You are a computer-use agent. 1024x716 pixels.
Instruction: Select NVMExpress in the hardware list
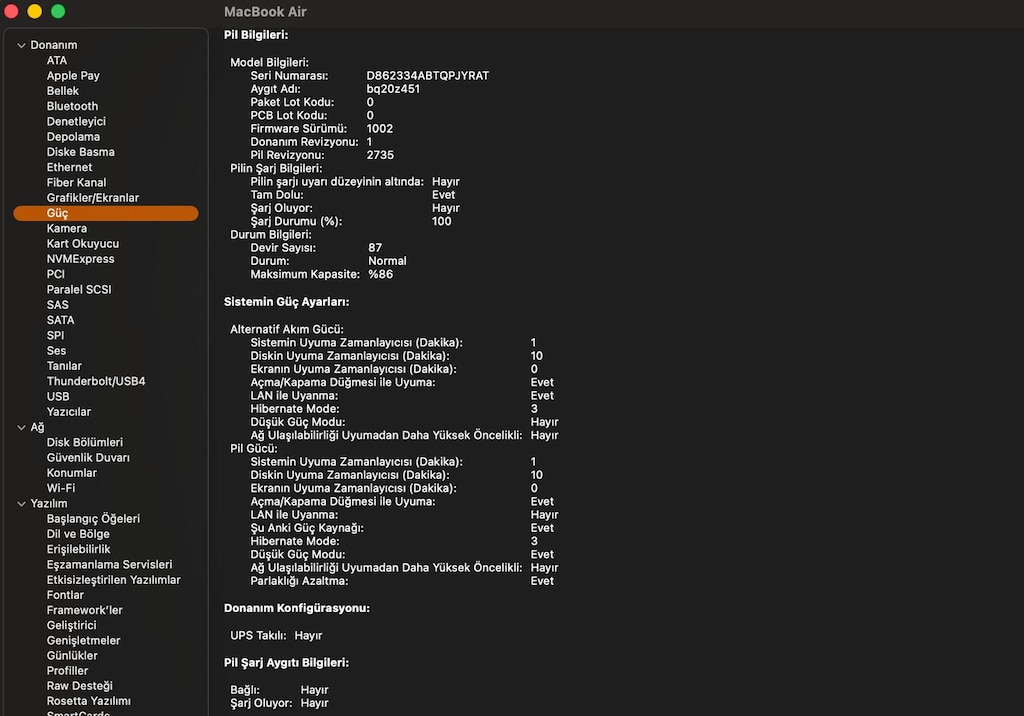(x=80, y=259)
